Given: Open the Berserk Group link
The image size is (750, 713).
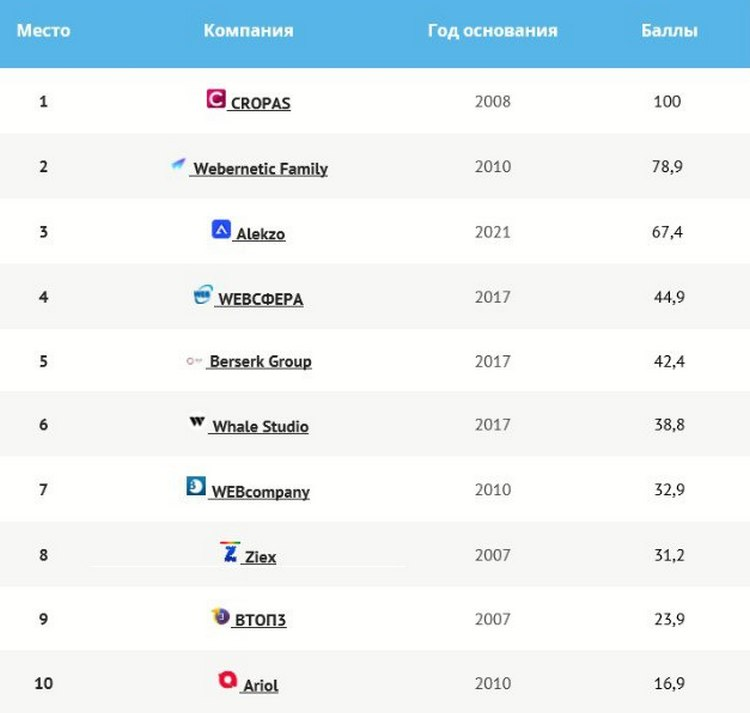Looking at the screenshot, I should pyautogui.click(x=260, y=362).
